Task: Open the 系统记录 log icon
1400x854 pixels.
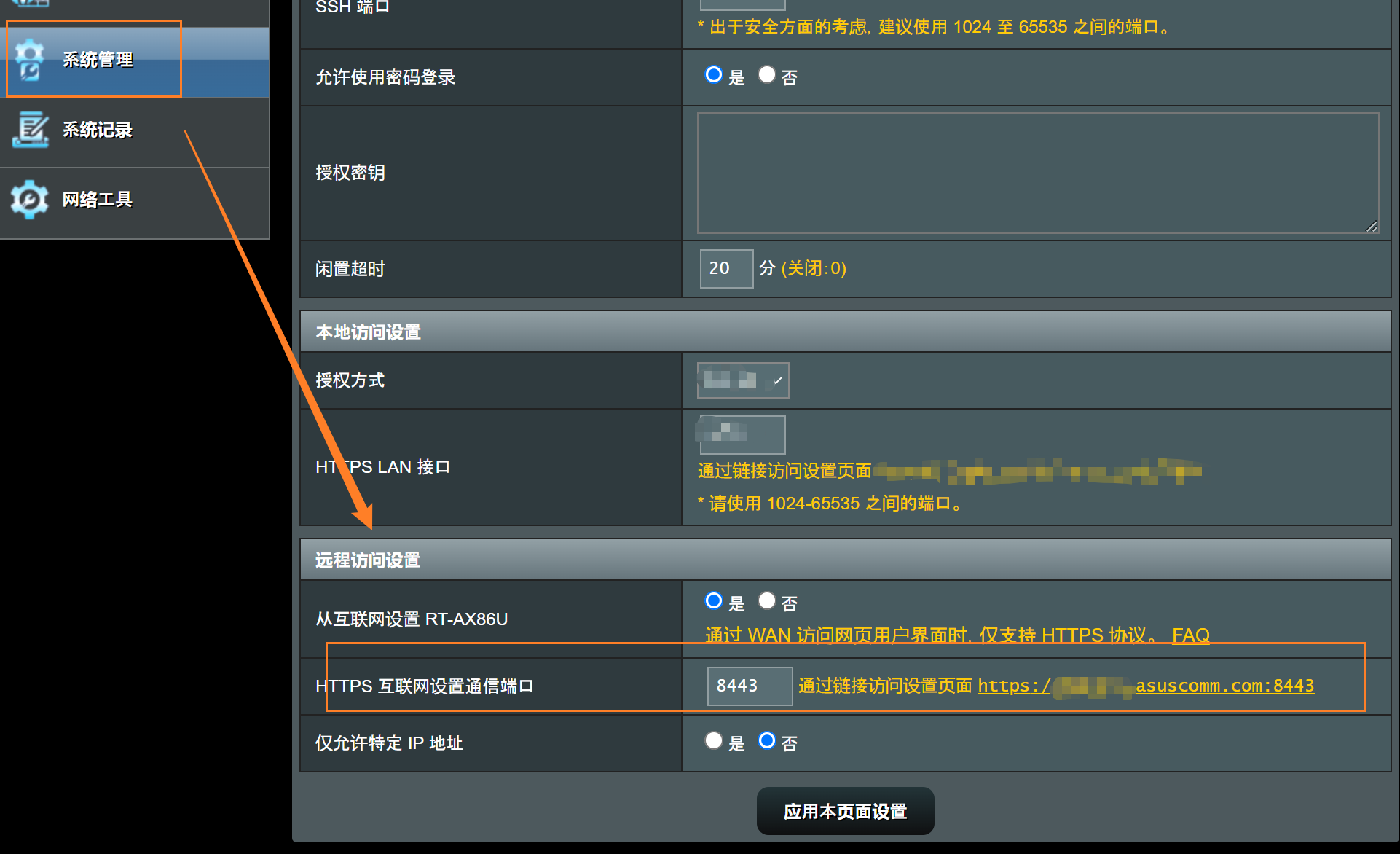Action: point(30,129)
